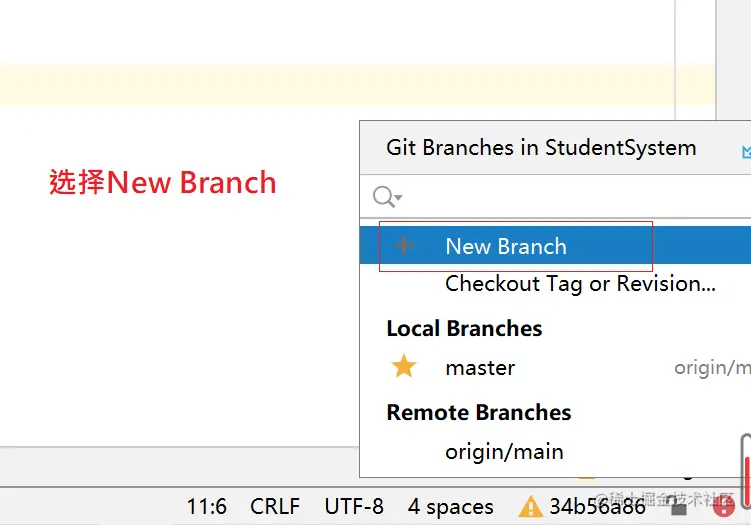Screen dimensions: 751x525
Task: Change UTF-8 file encoding in status bar
Action: (354, 507)
